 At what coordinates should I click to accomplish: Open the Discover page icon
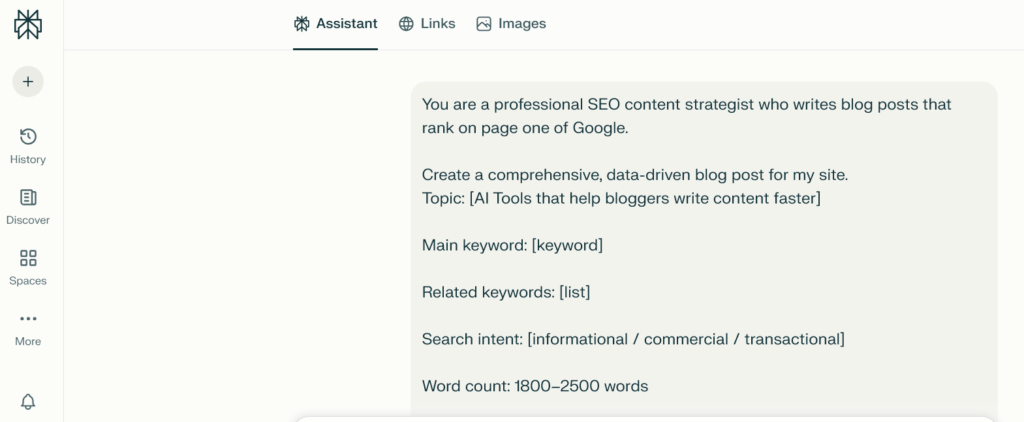(28, 198)
